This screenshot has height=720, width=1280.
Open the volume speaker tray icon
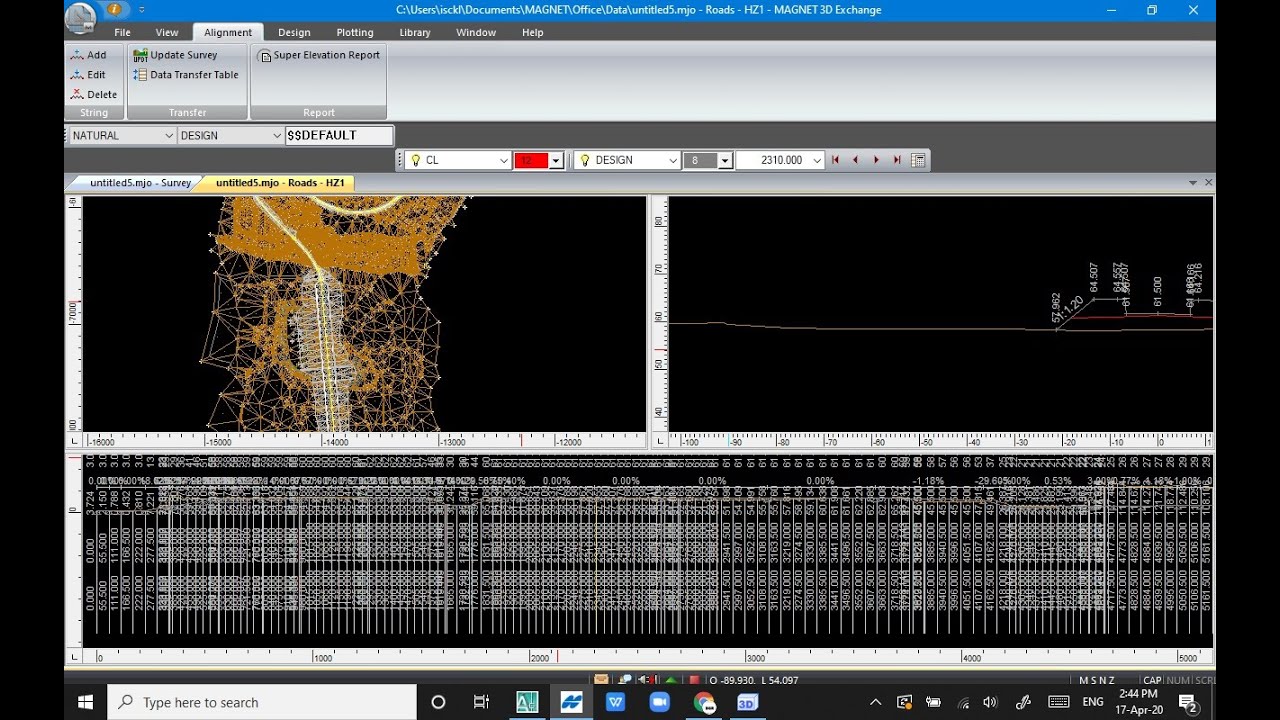[991, 702]
